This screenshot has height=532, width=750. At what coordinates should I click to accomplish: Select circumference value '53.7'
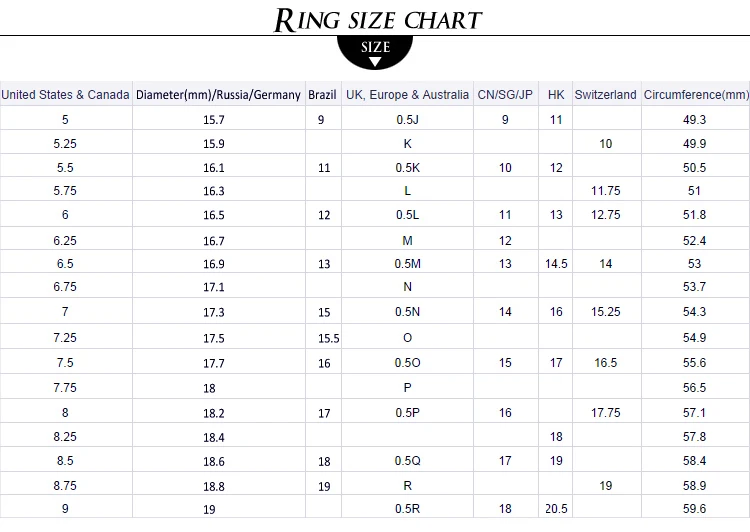[x=695, y=287]
